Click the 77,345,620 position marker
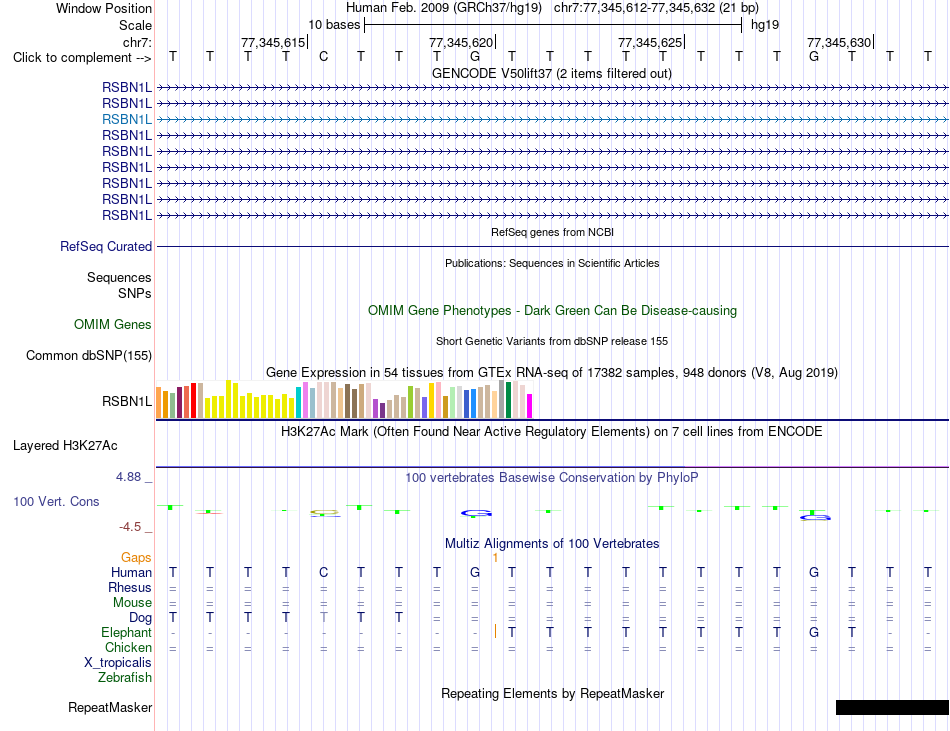The height and width of the screenshot is (731, 950). point(461,42)
